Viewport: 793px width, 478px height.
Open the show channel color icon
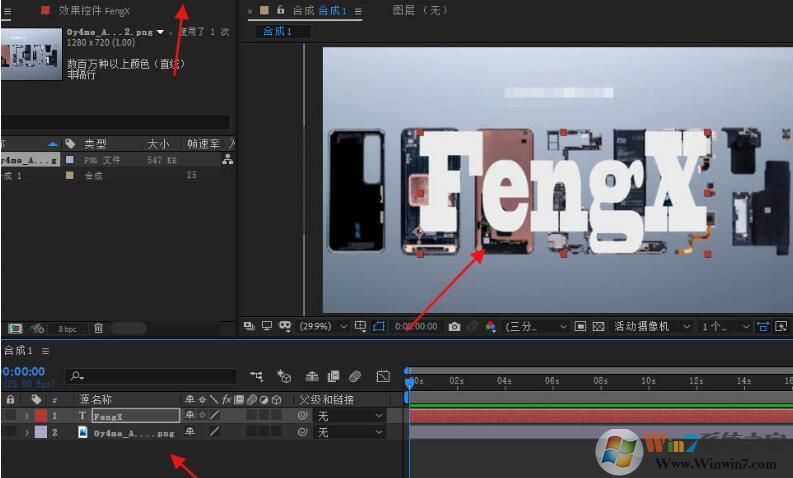coord(489,326)
